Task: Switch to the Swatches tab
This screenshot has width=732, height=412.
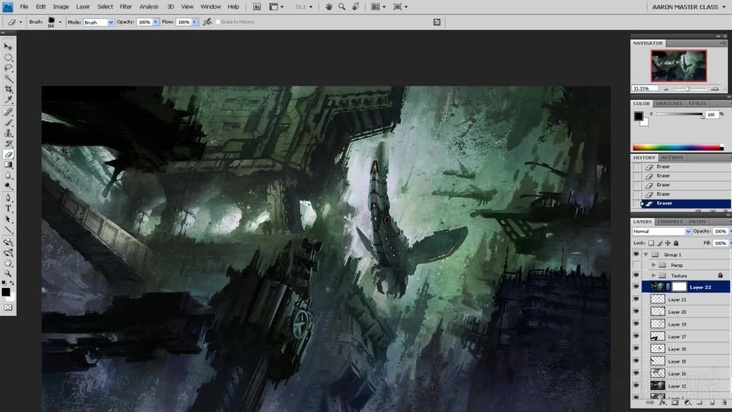Action: tap(669, 104)
